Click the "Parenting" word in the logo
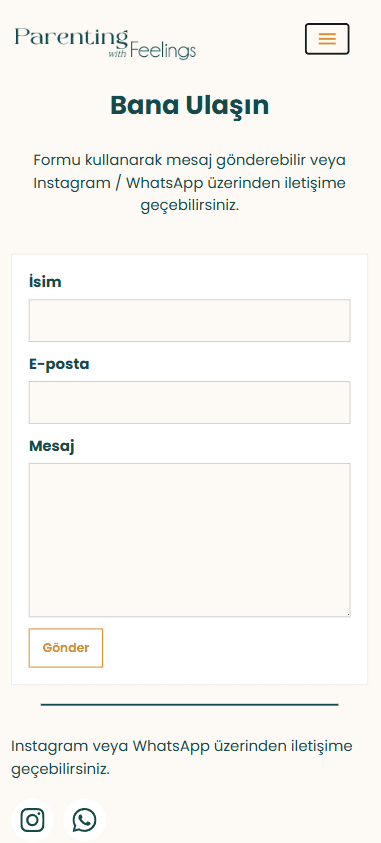This screenshot has height=843, width=381. click(71, 39)
